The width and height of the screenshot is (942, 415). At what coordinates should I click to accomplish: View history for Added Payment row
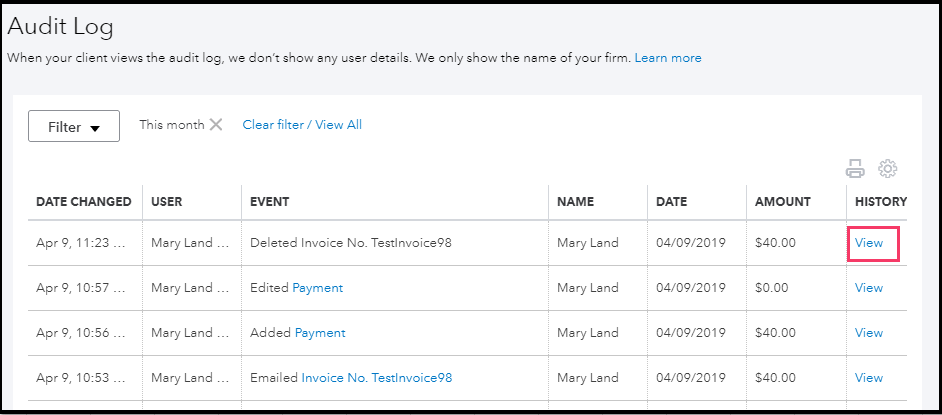869,333
